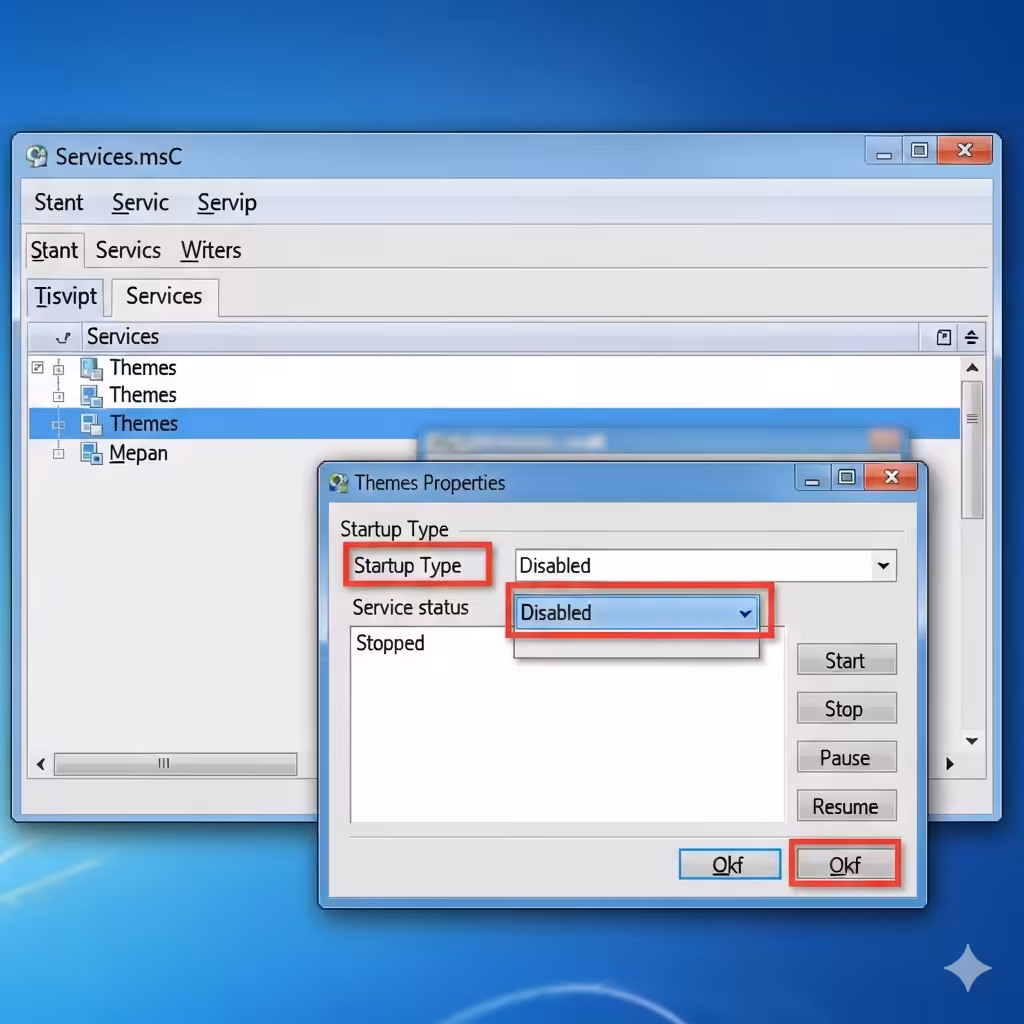Click the Pause button
The image size is (1024, 1024).
846,758
